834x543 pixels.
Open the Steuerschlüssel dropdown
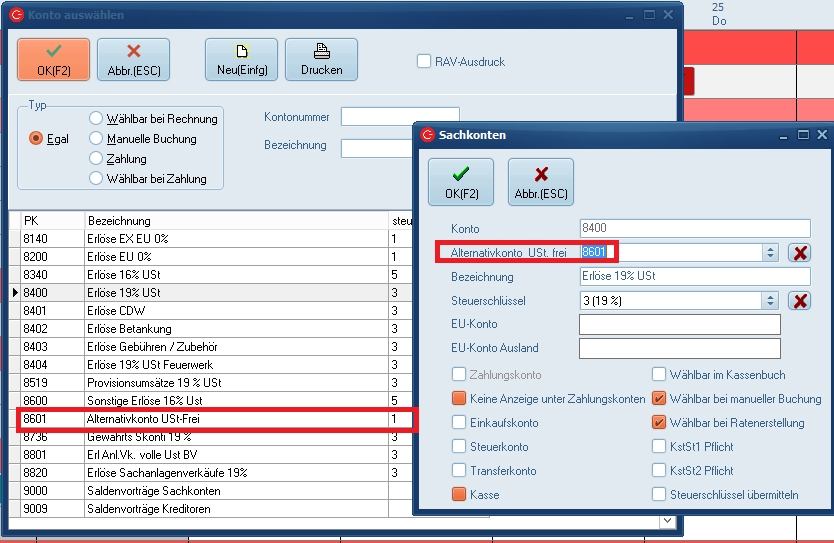769,301
